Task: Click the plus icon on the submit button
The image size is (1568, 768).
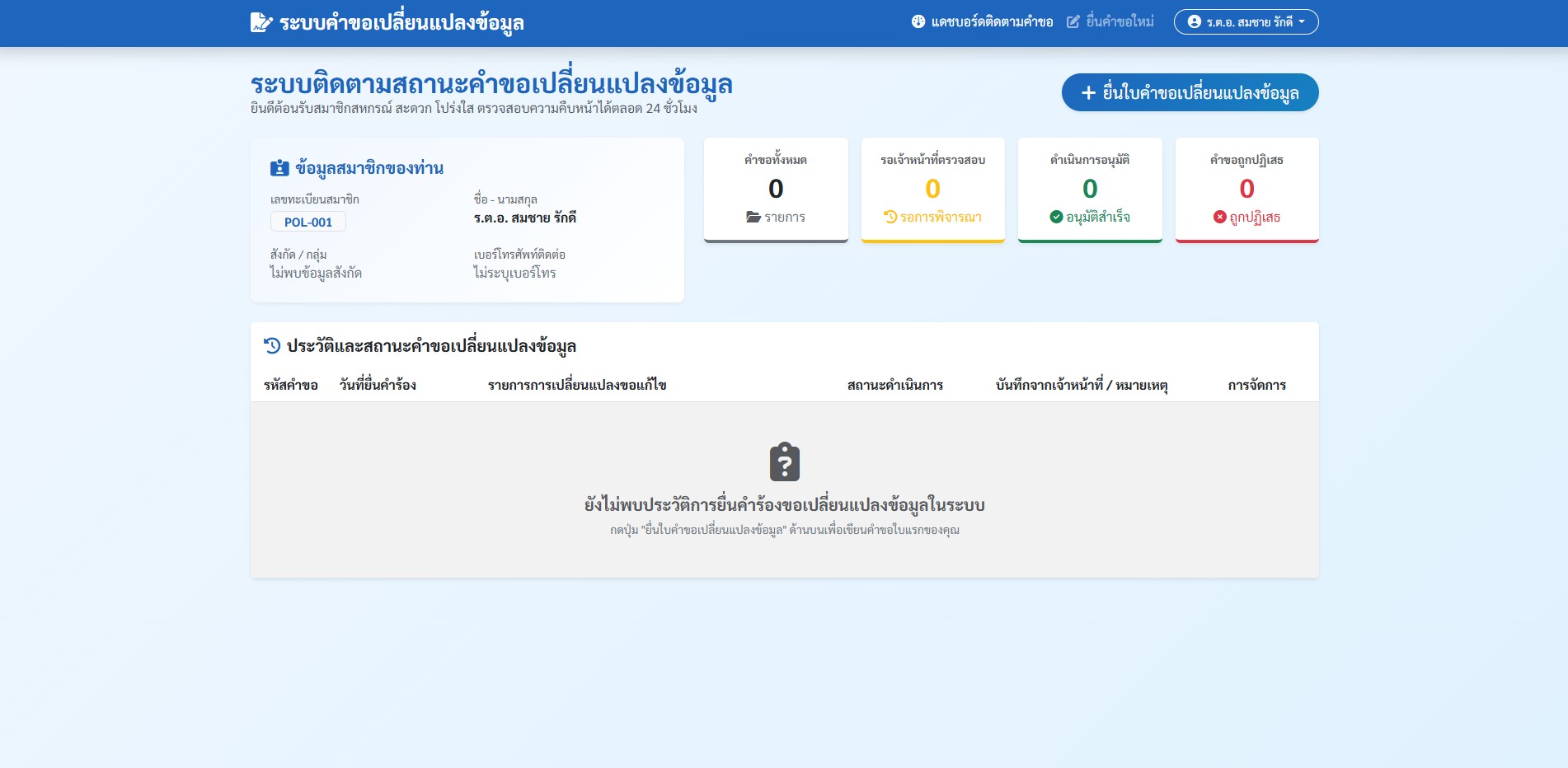Action: click(x=1088, y=92)
